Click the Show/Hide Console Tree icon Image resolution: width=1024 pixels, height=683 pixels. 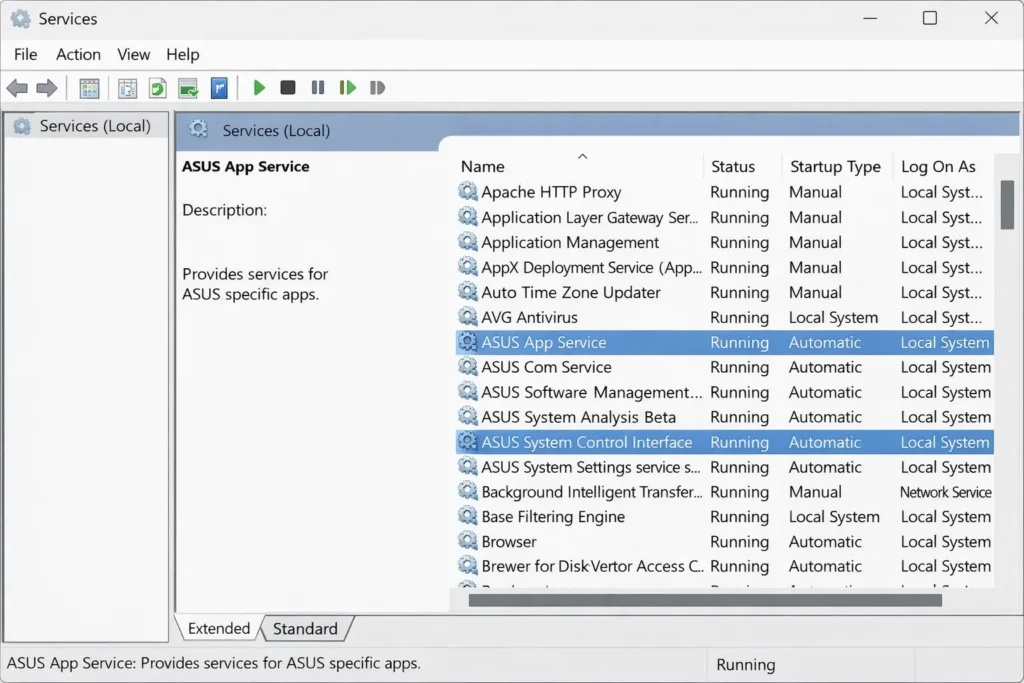coord(89,88)
